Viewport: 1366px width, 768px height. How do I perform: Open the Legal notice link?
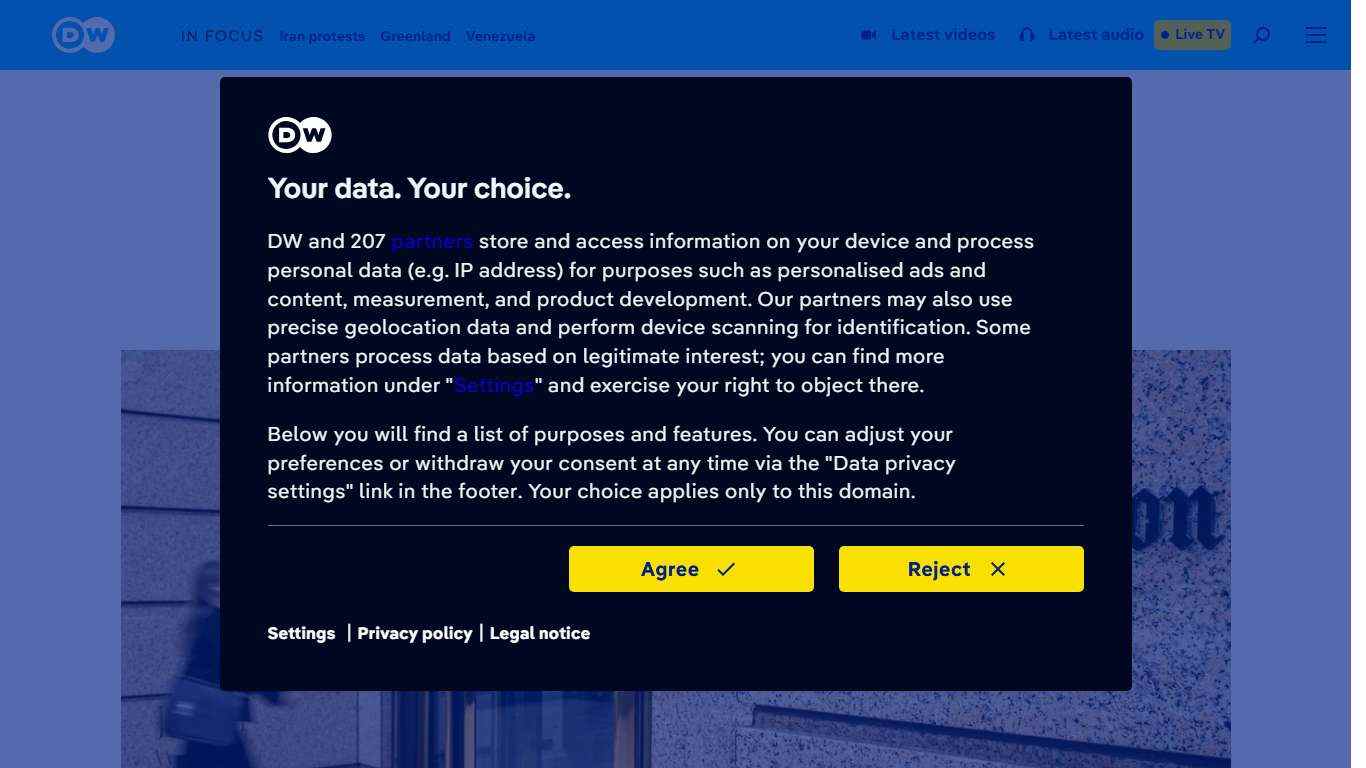pyautogui.click(x=540, y=633)
